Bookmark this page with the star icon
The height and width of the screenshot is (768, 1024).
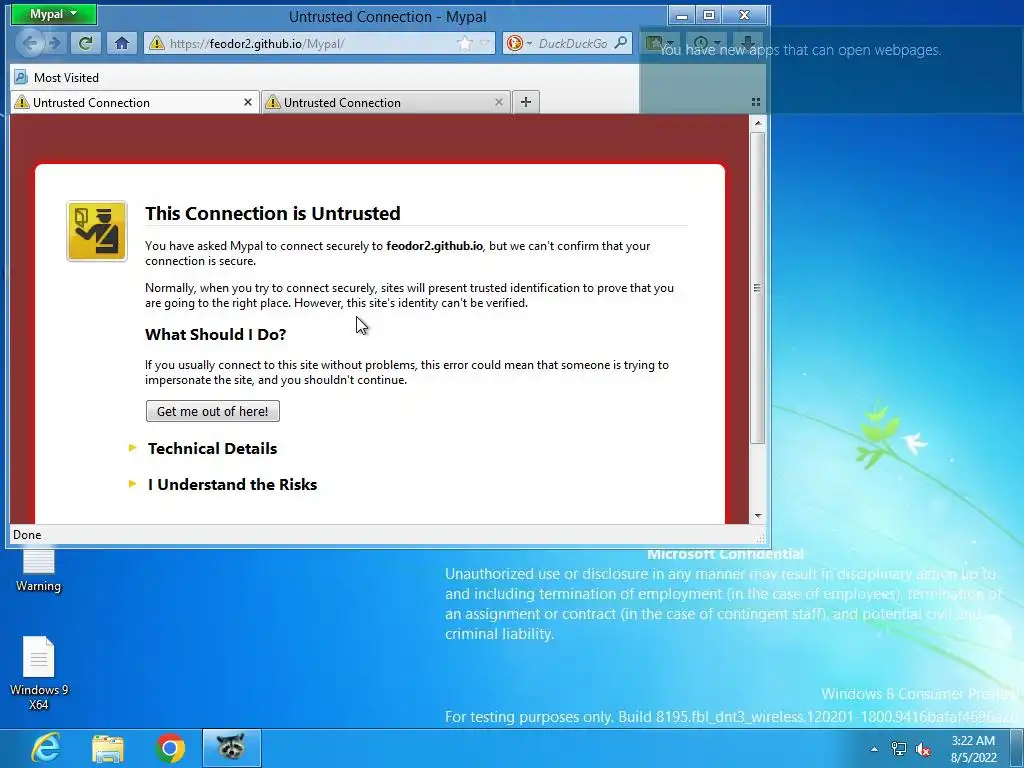pos(464,43)
